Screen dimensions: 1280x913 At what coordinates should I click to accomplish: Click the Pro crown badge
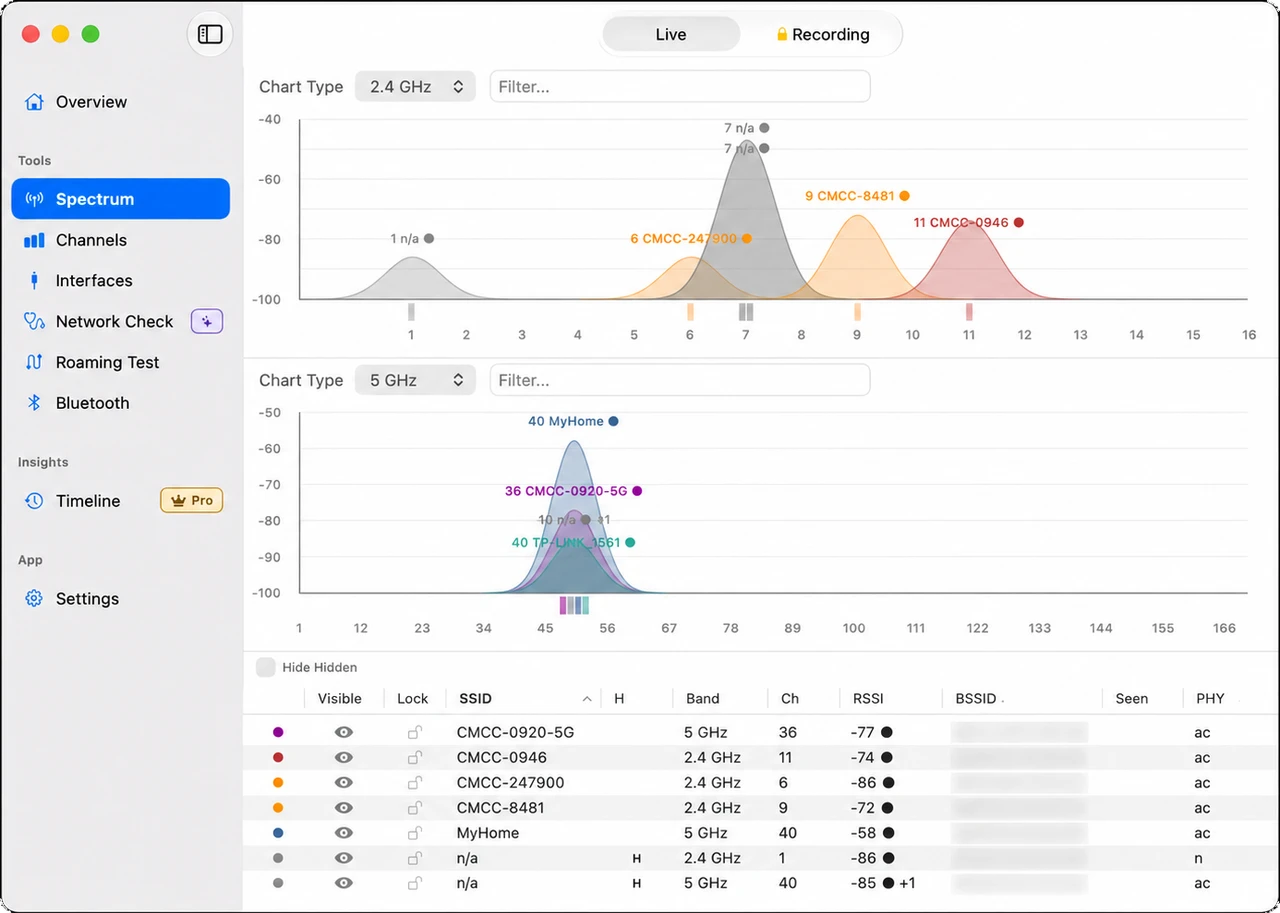tap(192, 500)
